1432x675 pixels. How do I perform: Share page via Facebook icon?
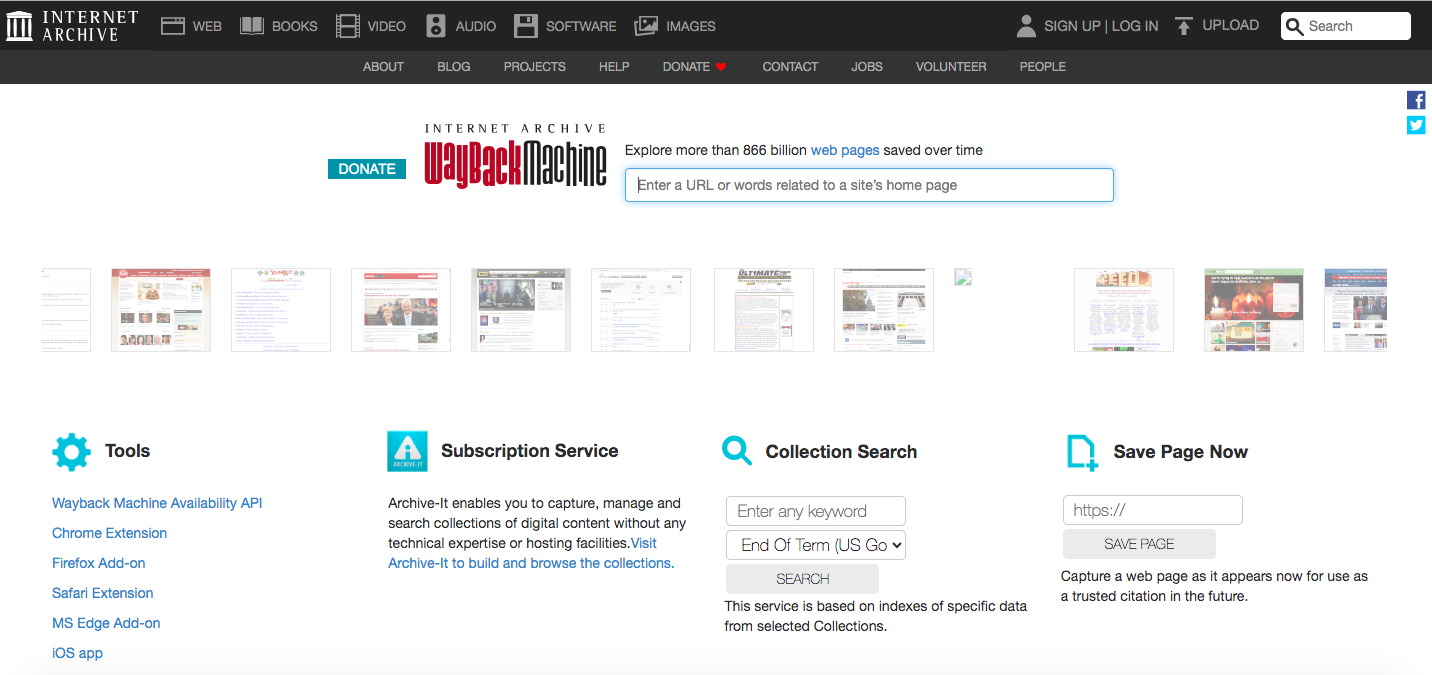[x=1416, y=100]
